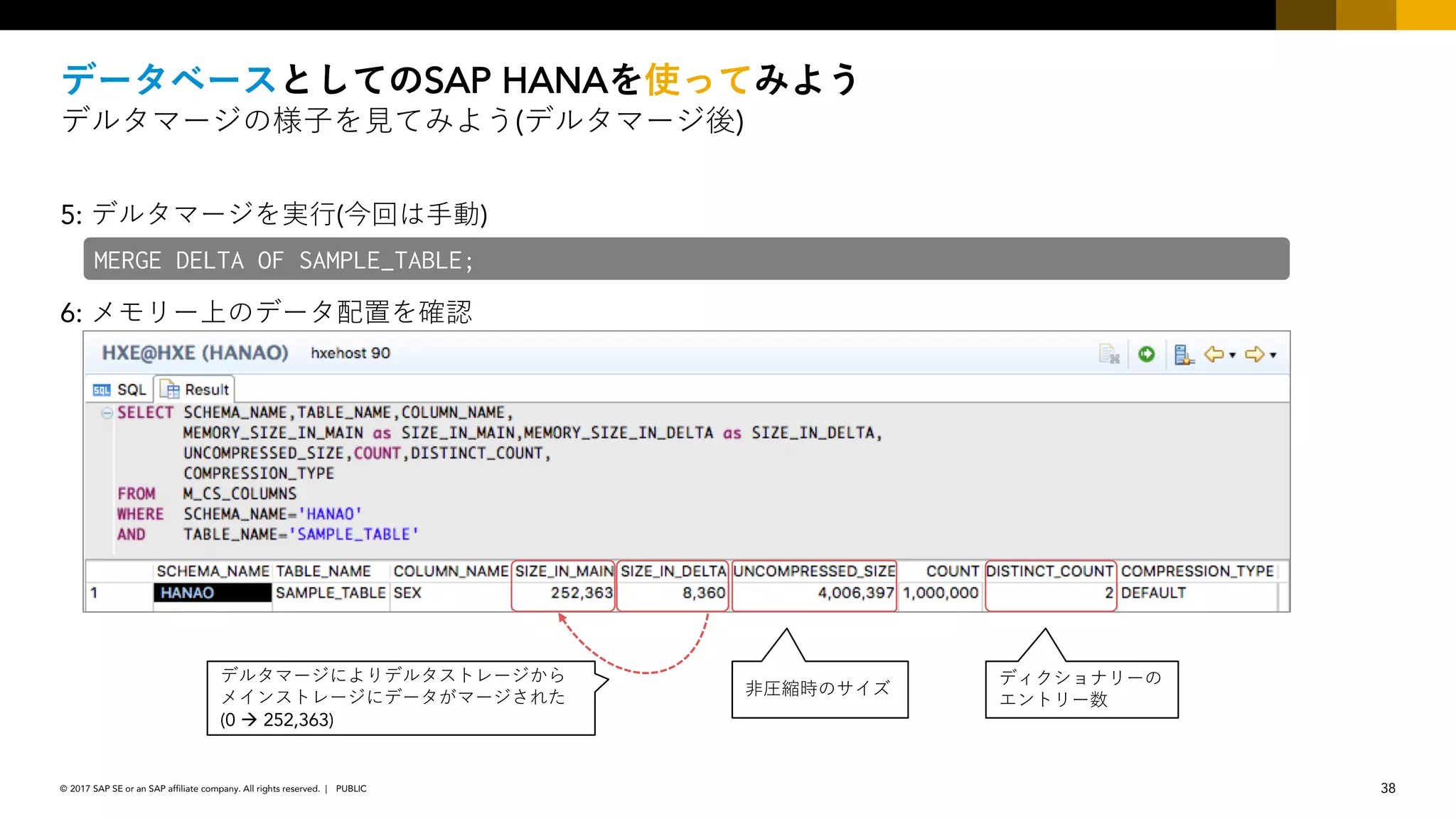Click the DISTINCT_COUNT column header
1456x819 pixels.
point(1049,572)
